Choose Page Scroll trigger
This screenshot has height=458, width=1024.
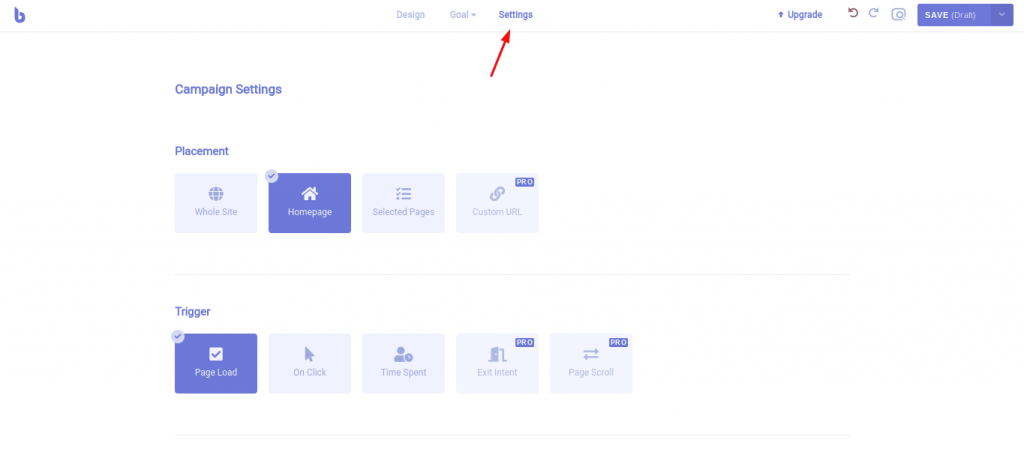[x=591, y=363]
